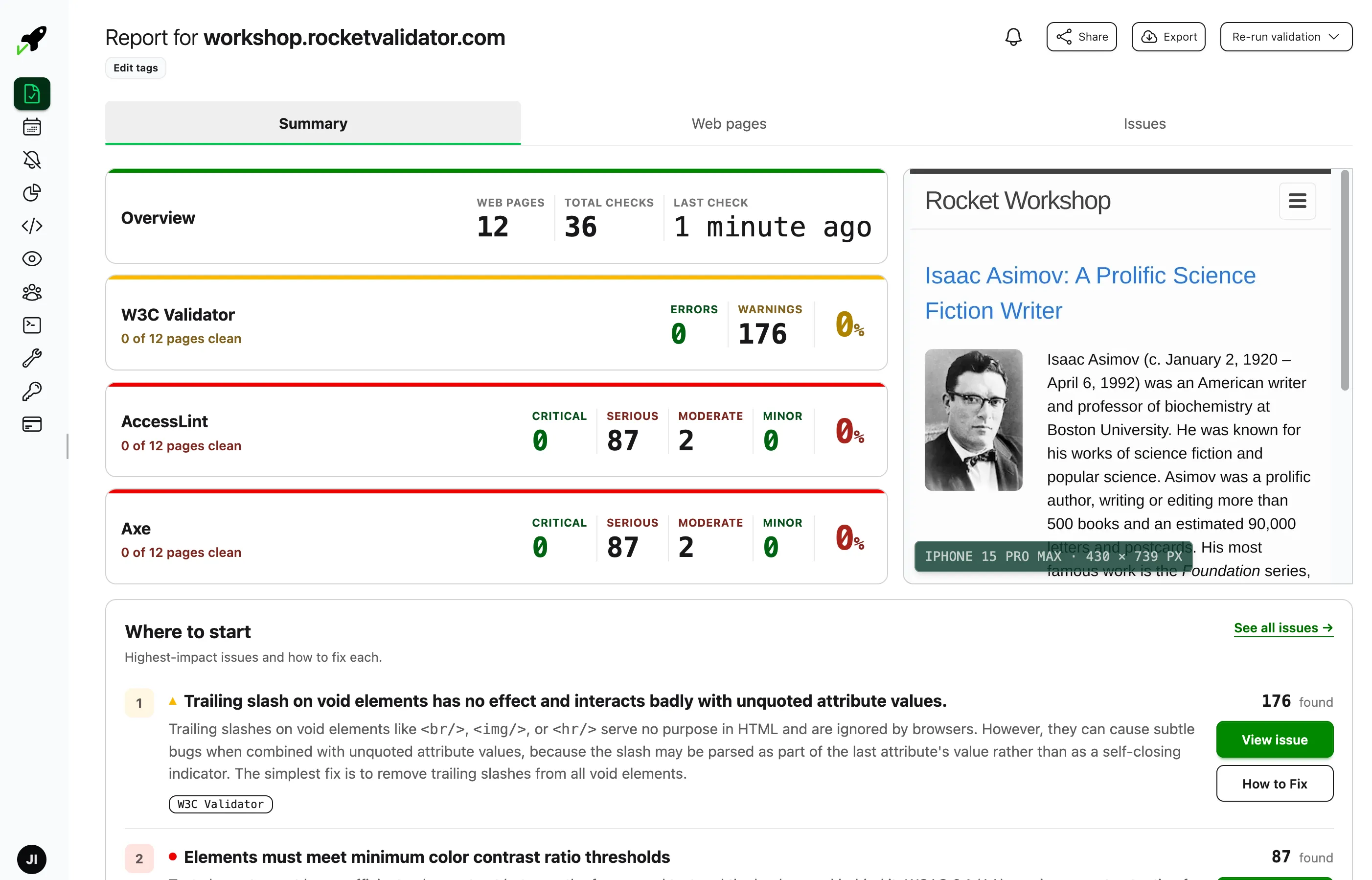Image resolution: width=1372 pixels, height=880 pixels.
Task: Open the AccessLint summary card title
Action: pos(164,422)
